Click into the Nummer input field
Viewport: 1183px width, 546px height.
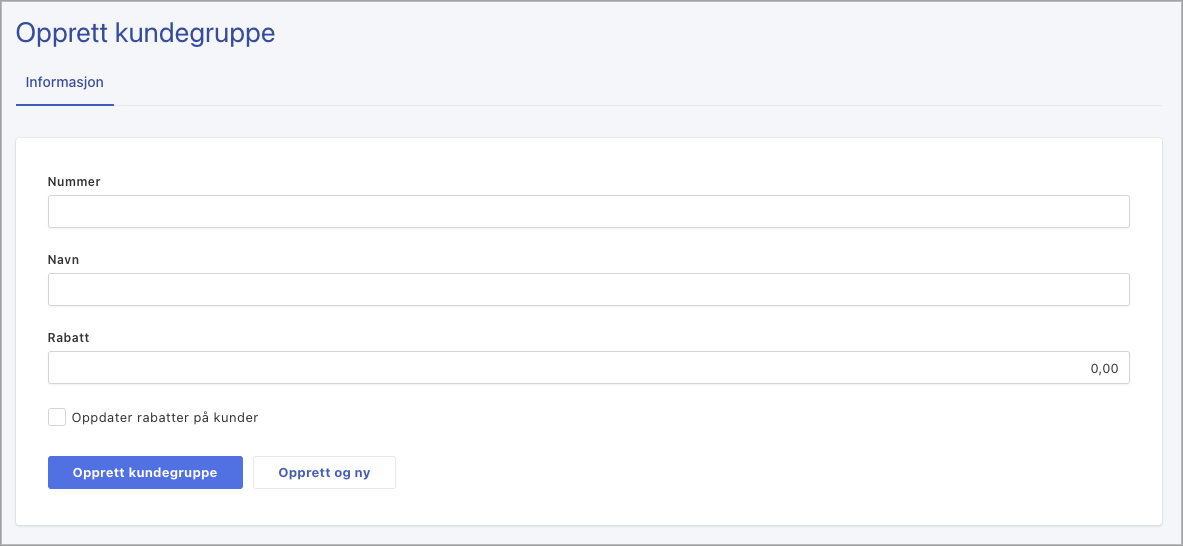pyautogui.click(x=588, y=212)
